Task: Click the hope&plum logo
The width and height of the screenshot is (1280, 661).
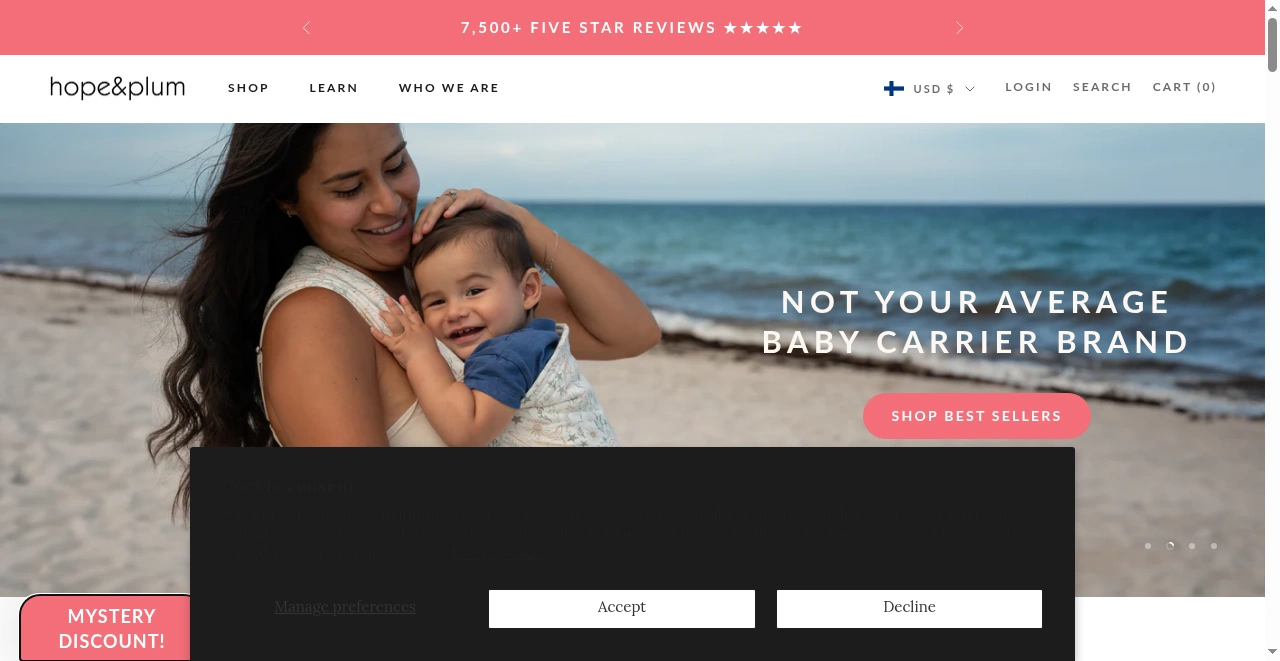Action: [118, 88]
